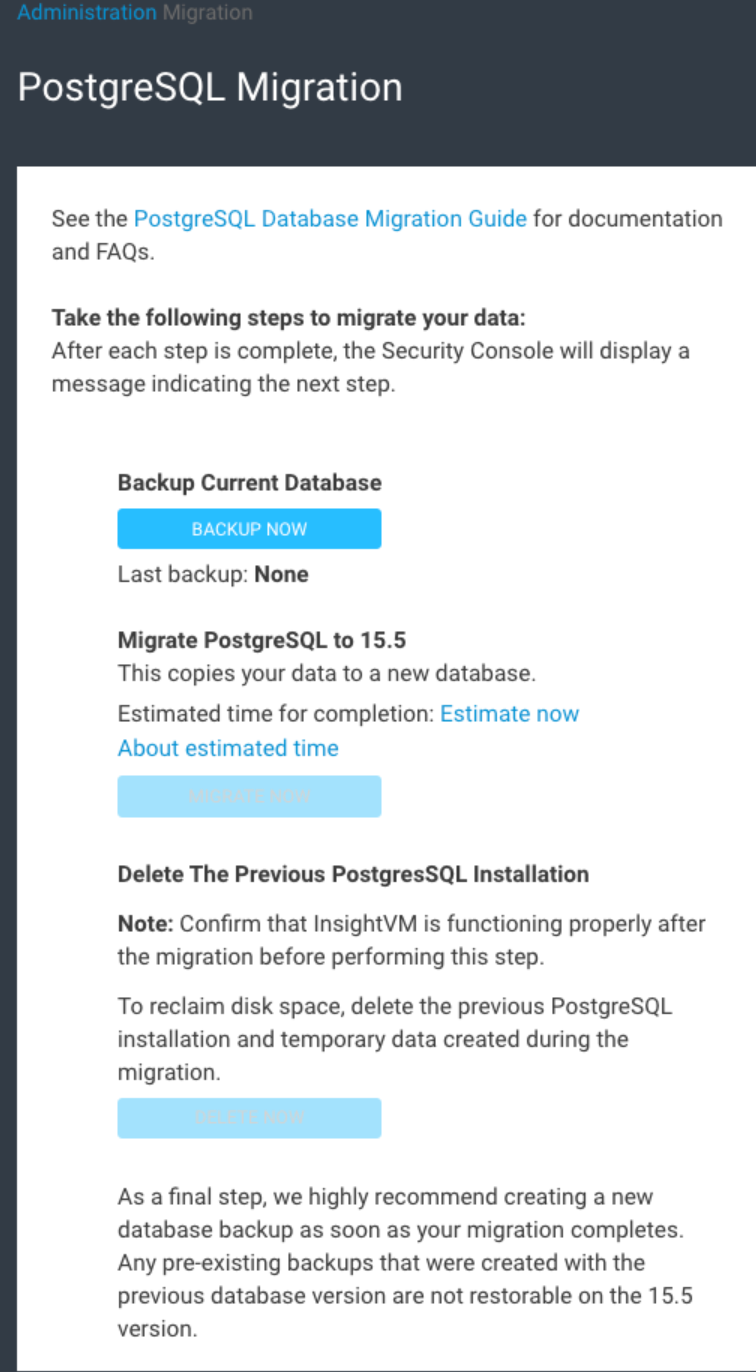Click the disabled DELETE NOW button
The height and width of the screenshot is (1372, 756).
click(x=249, y=1117)
